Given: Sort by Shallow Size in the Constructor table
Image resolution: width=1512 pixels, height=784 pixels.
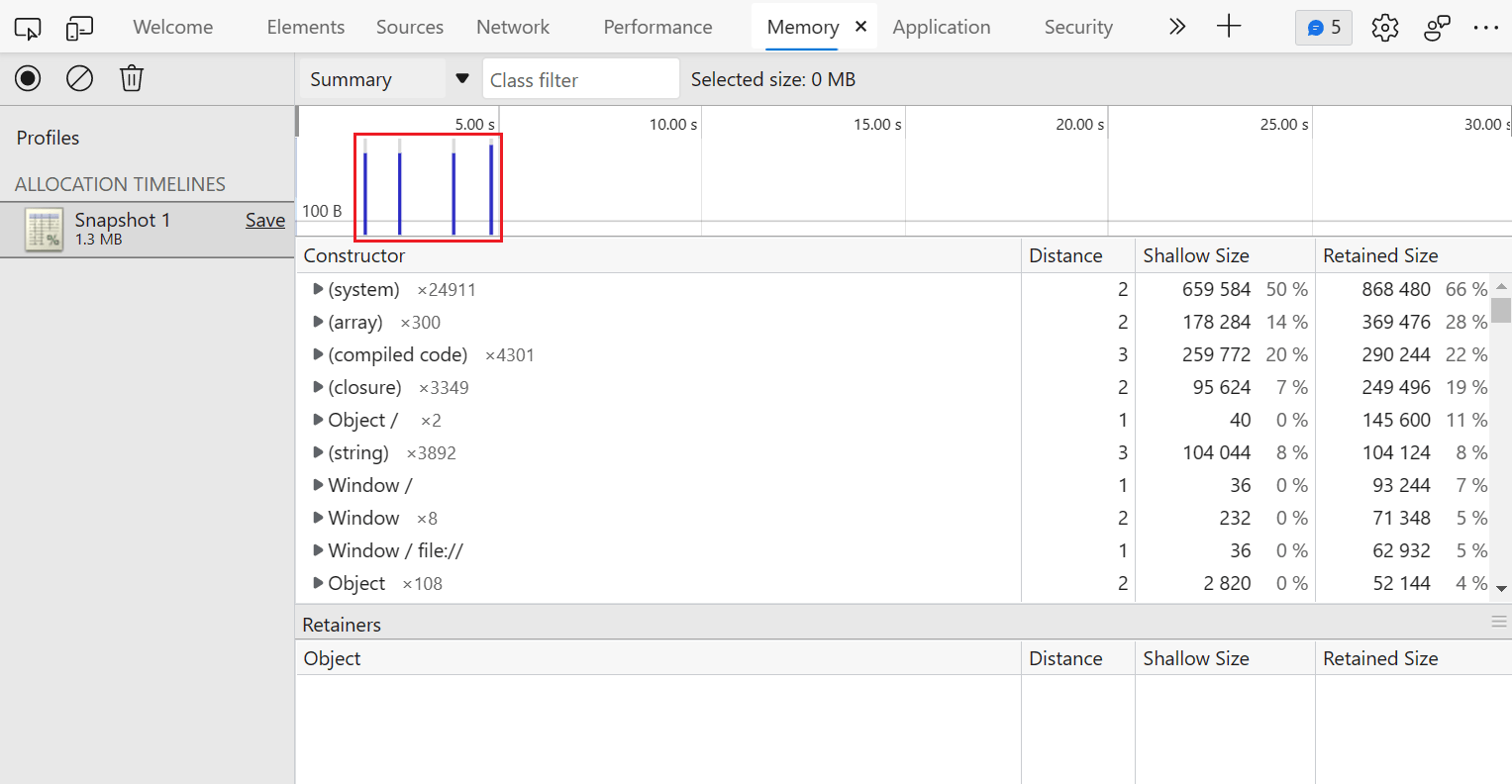Looking at the screenshot, I should (1225, 255).
